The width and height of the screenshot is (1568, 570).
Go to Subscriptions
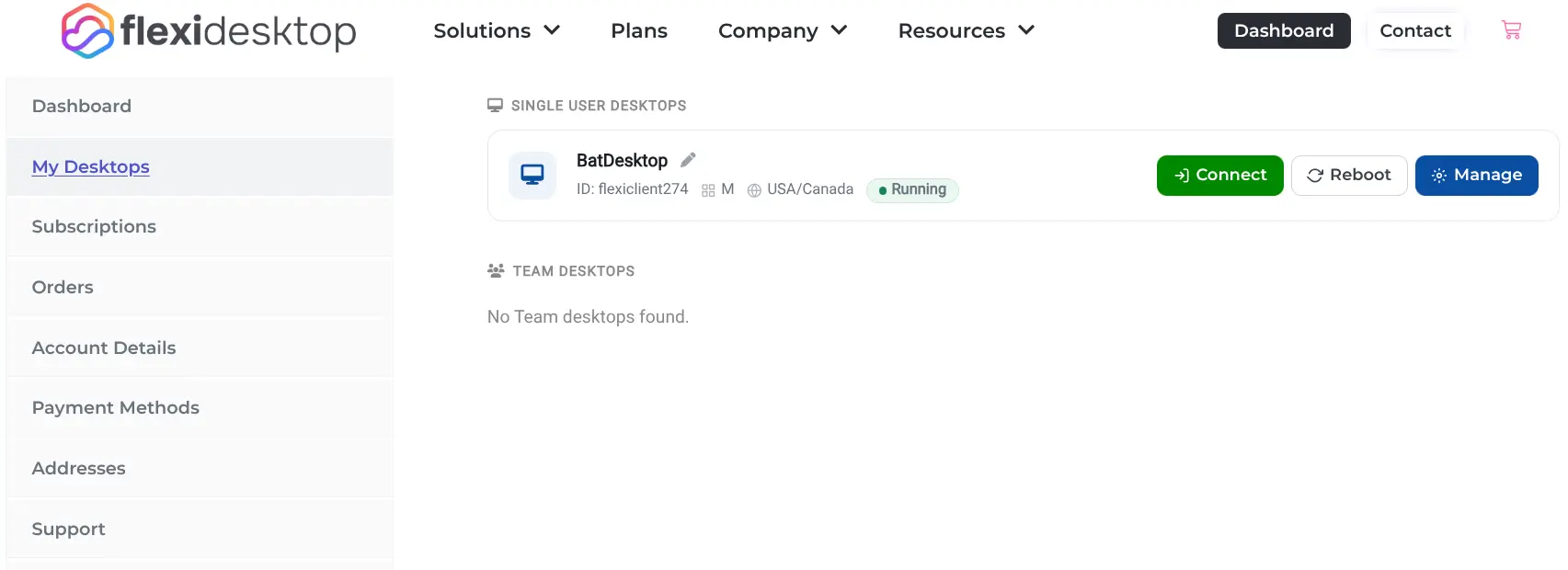[x=200, y=227]
